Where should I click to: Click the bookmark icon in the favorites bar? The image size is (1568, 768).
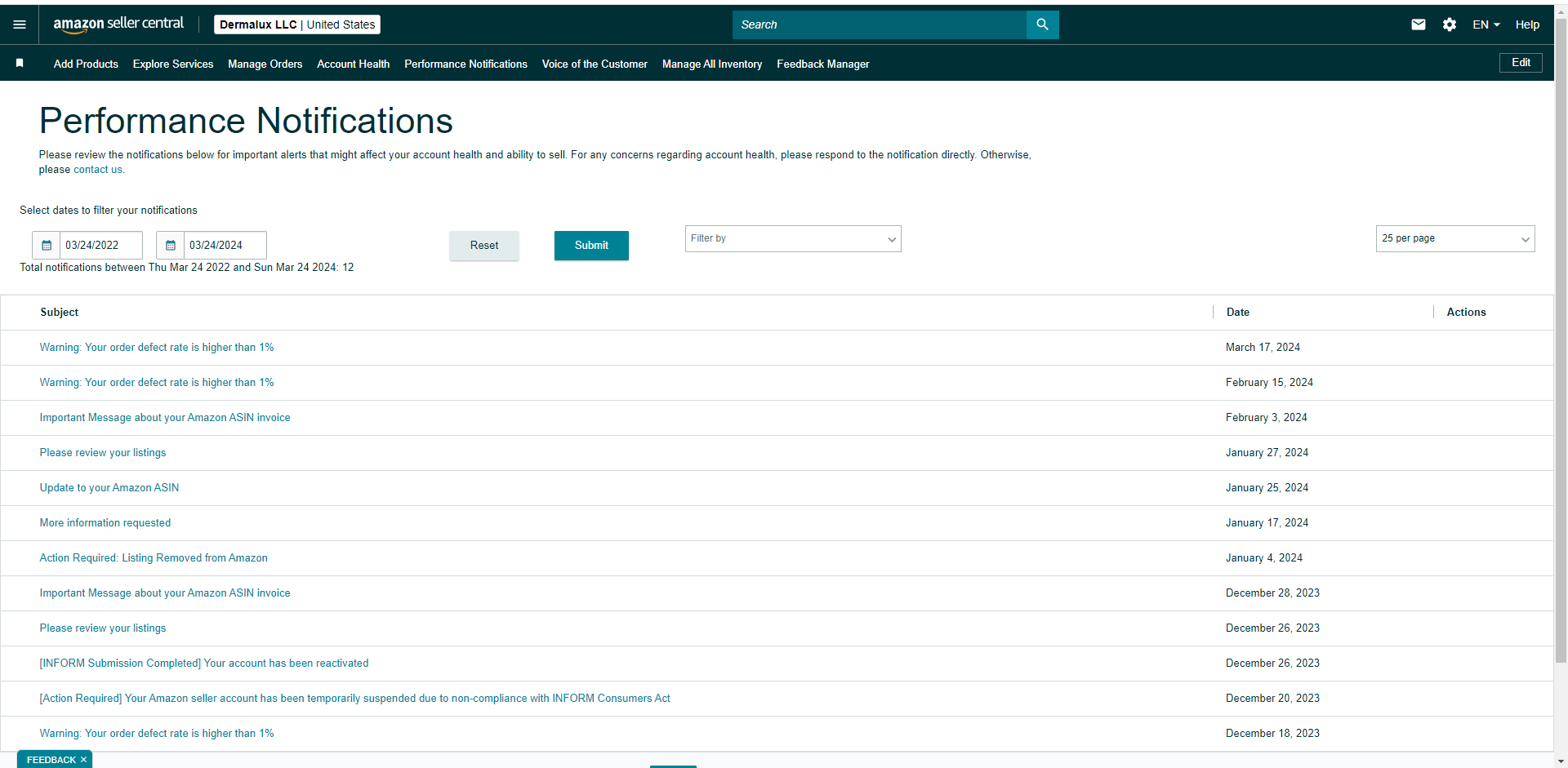[20, 63]
